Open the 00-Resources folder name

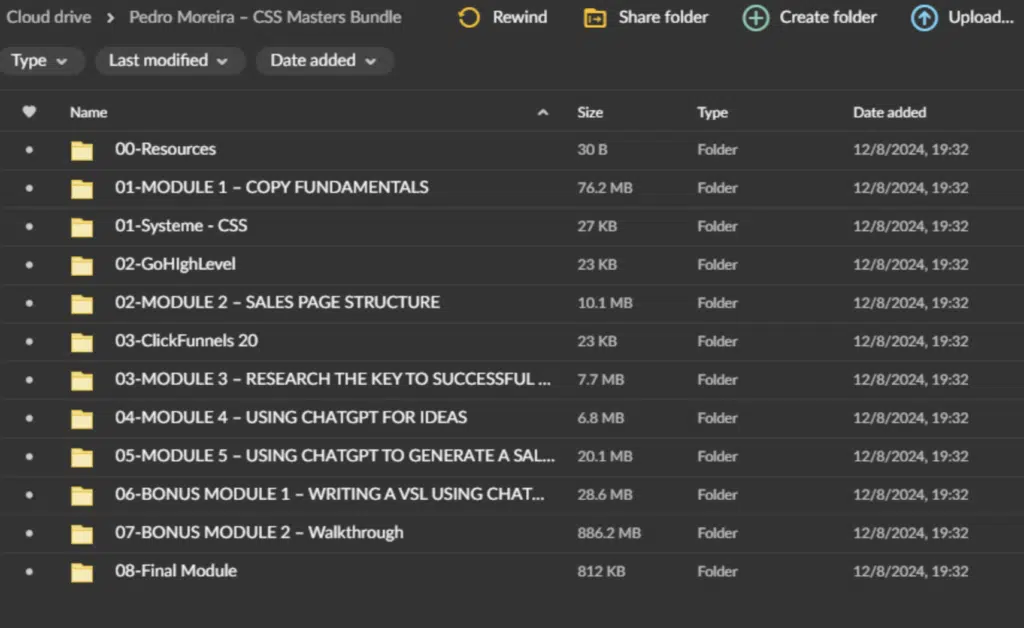(x=165, y=149)
